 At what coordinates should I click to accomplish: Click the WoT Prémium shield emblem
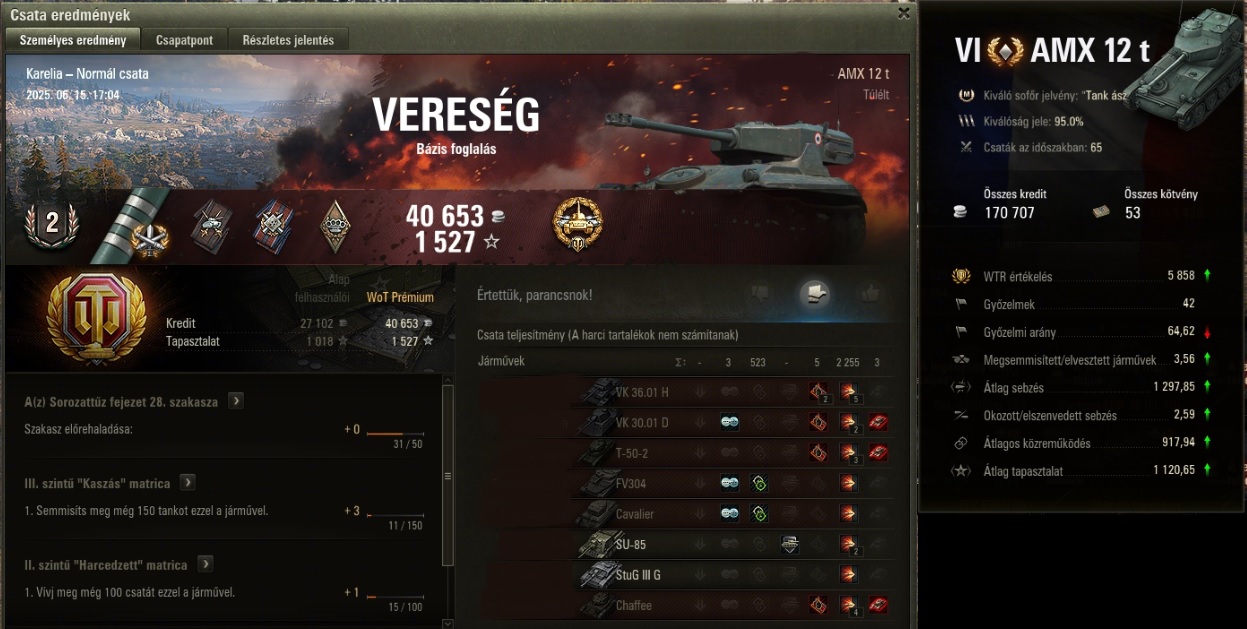click(97, 320)
